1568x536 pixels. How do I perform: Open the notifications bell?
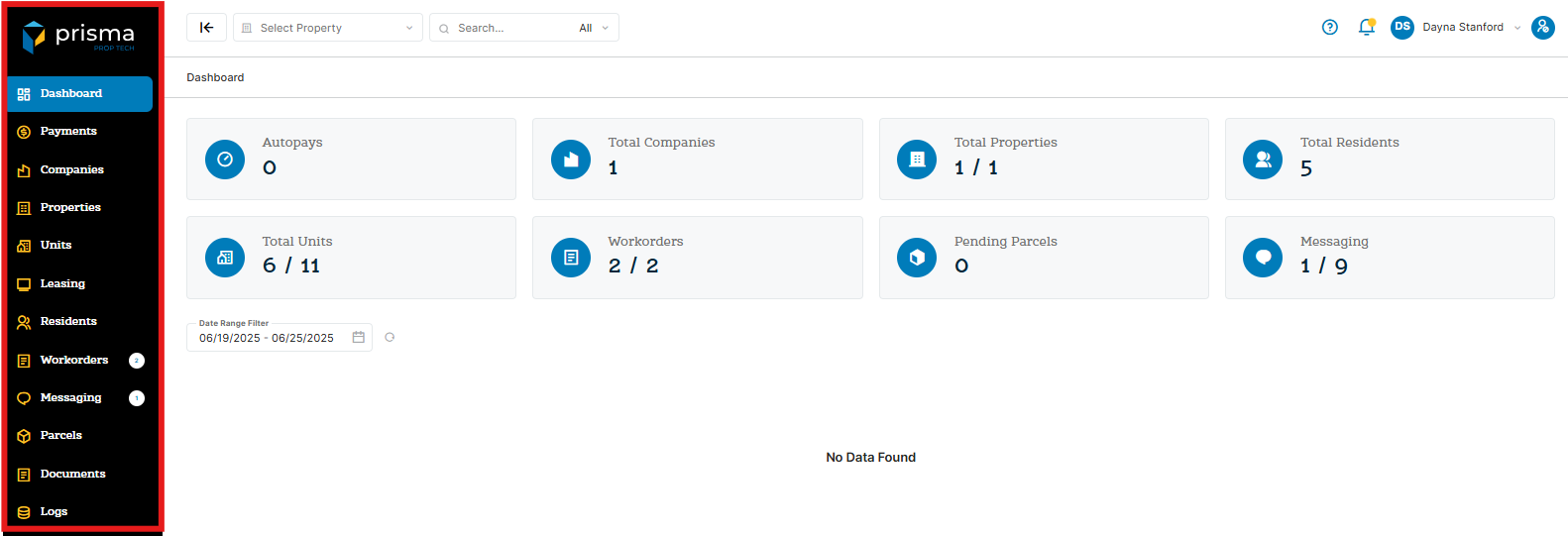coord(1366,28)
